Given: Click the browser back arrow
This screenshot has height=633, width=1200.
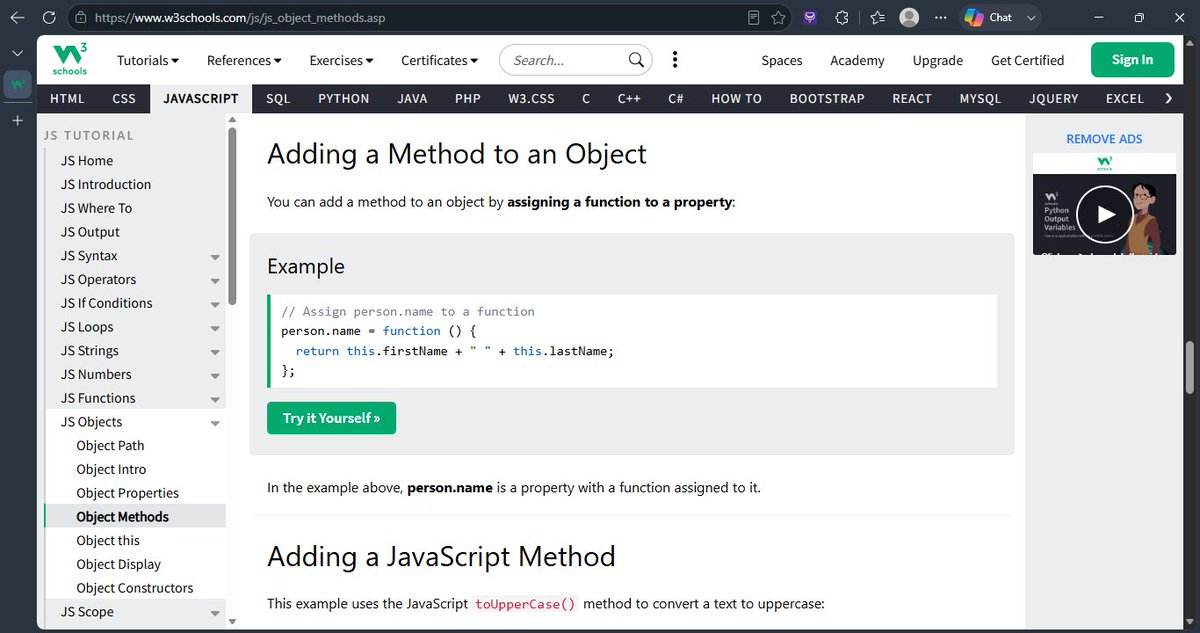Looking at the screenshot, I should coord(18,17).
